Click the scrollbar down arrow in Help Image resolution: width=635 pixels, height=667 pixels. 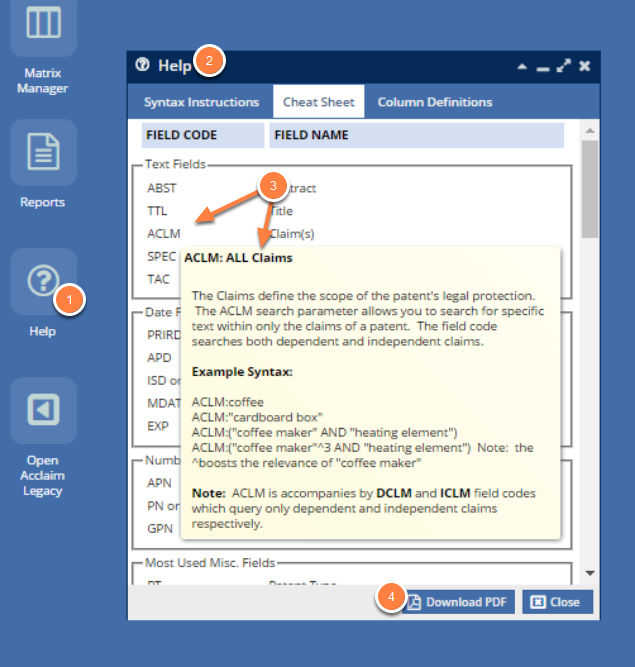[590, 573]
